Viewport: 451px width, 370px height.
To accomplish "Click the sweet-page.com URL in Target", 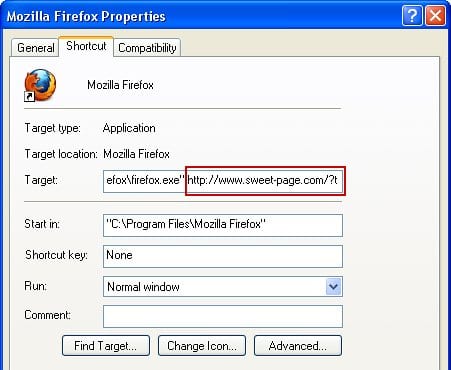I will click(262, 180).
